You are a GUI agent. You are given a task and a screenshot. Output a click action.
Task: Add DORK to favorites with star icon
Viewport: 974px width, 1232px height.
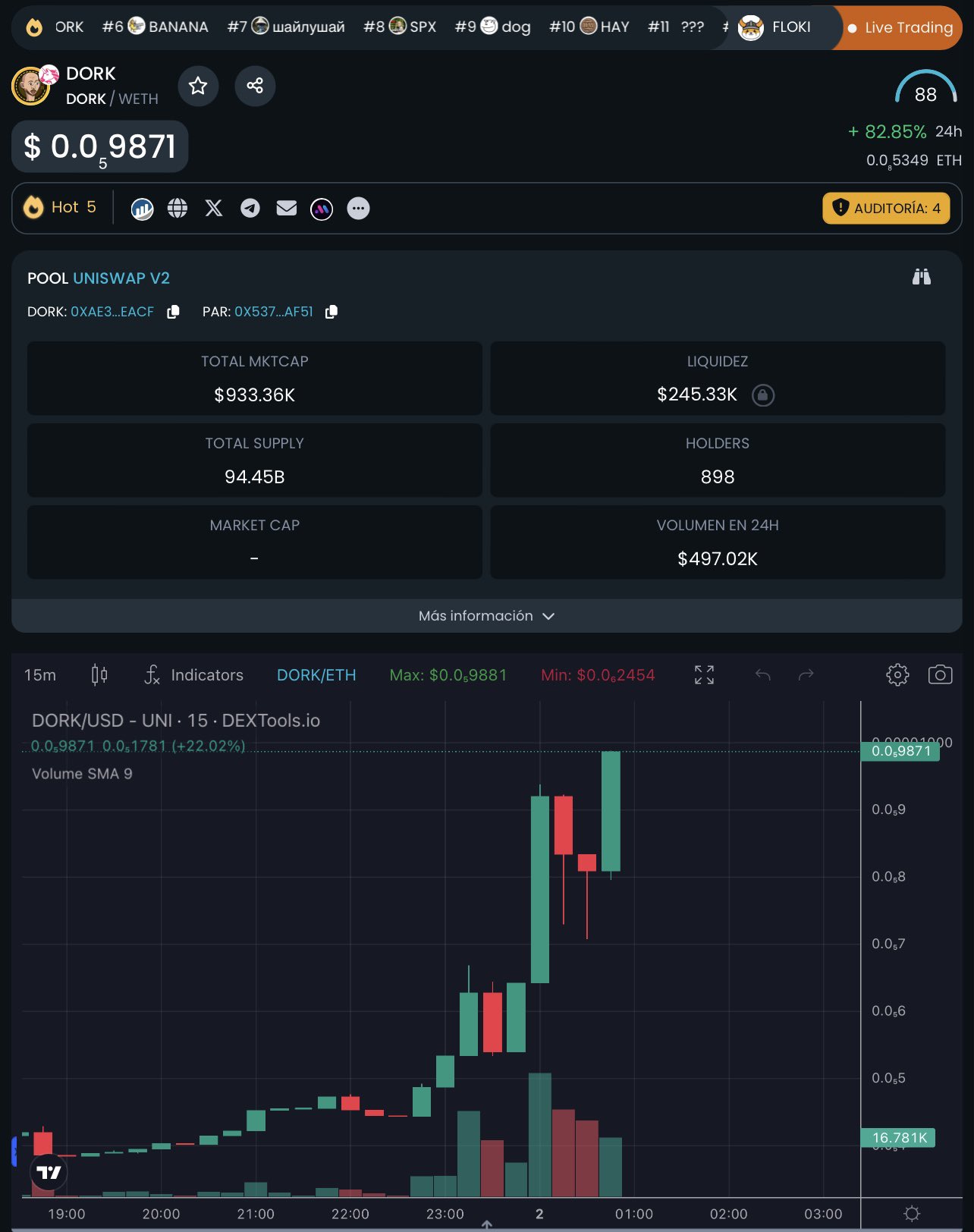[x=198, y=86]
